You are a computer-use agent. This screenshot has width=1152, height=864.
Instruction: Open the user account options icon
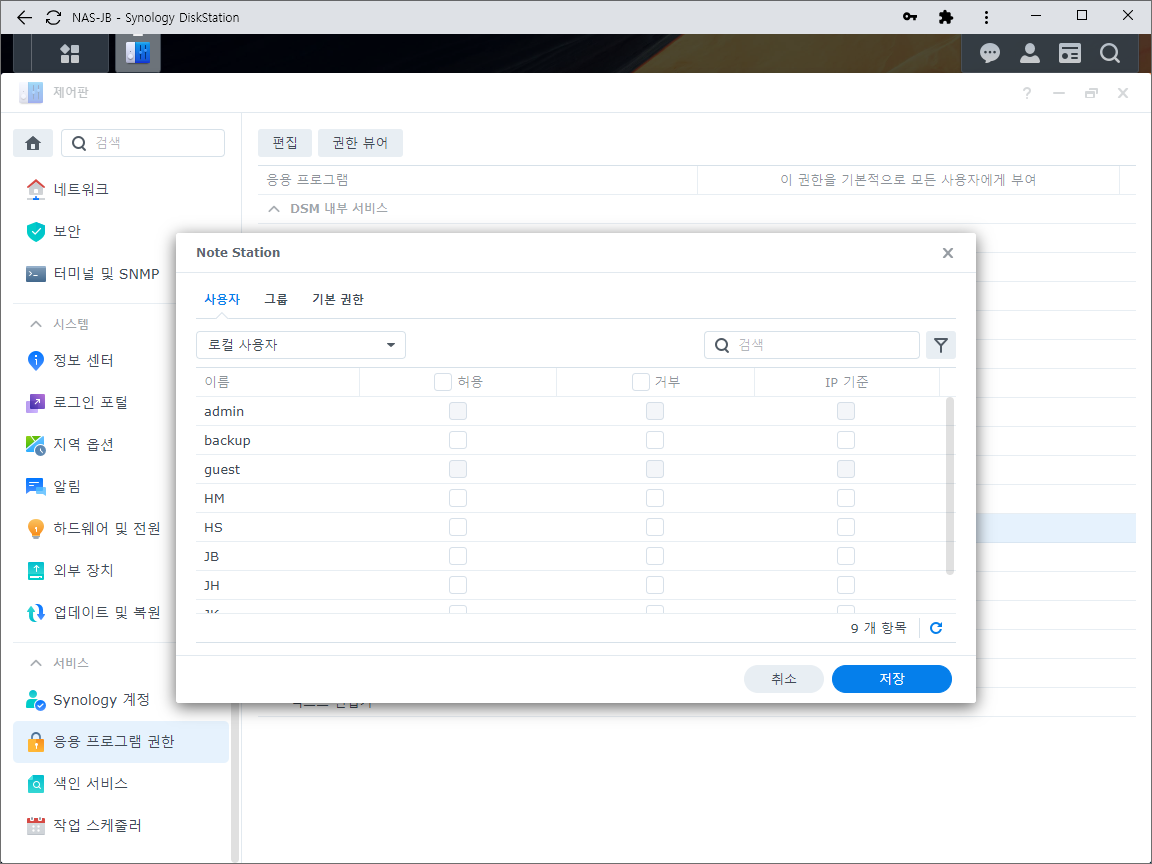click(x=1029, y=53)
